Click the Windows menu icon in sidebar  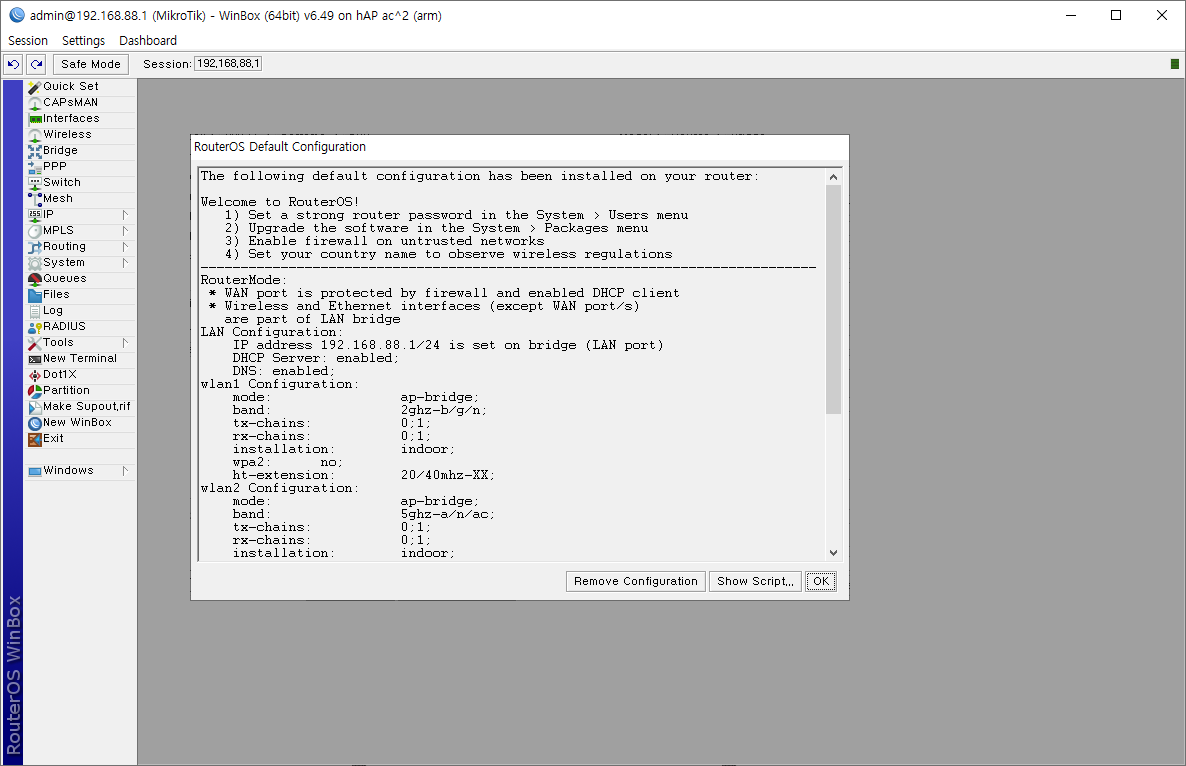(x=35, y=471)
